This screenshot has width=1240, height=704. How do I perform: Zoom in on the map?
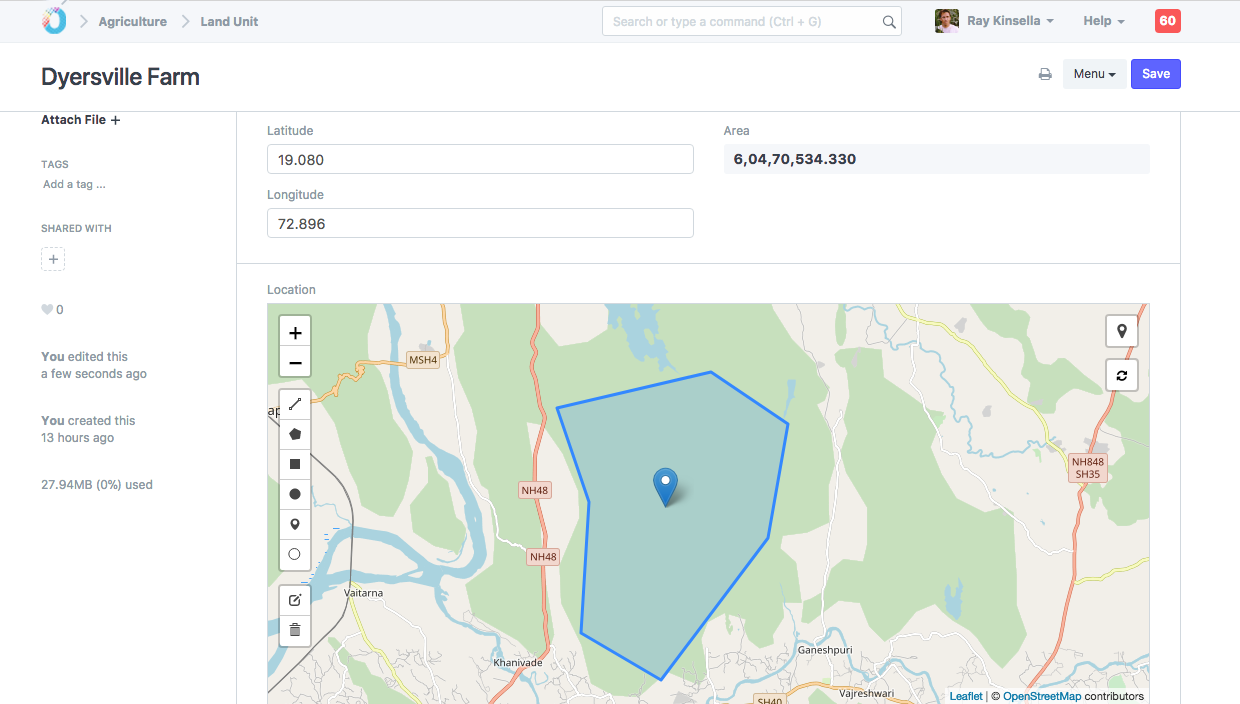coord(295,333)
